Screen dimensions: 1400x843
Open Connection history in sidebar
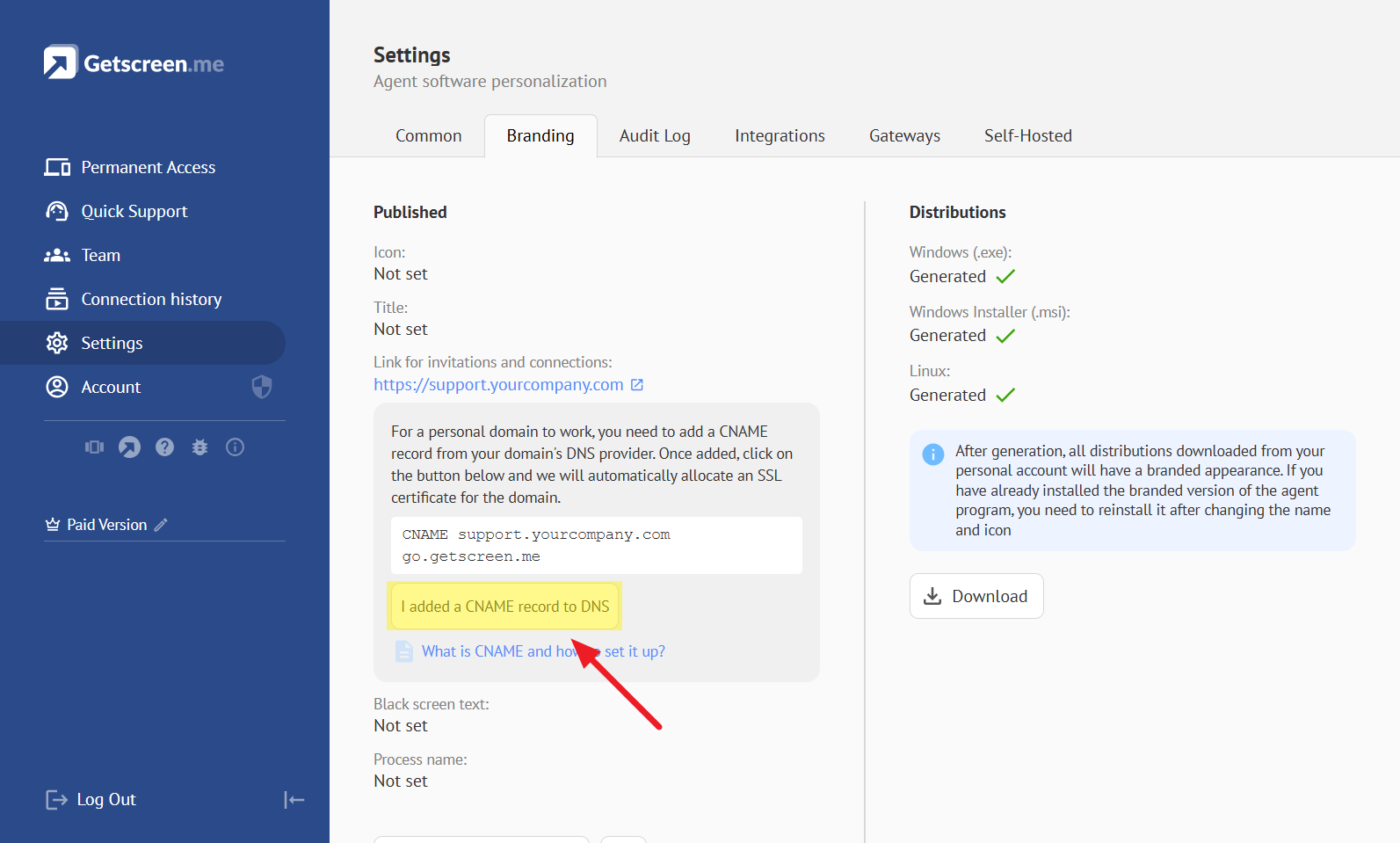[x=151, y=300]
